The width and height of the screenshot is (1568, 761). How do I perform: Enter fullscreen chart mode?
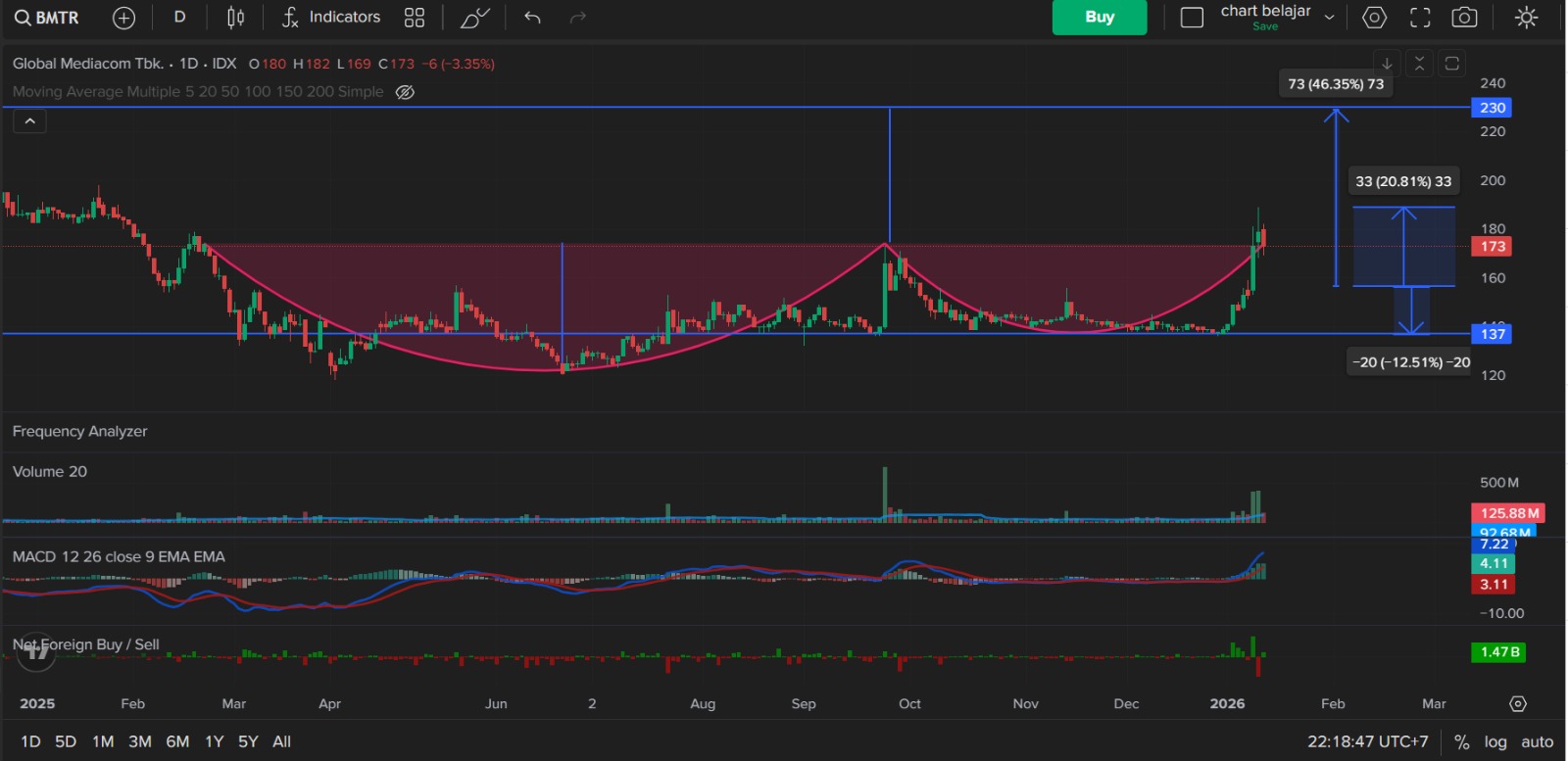tap(1420, 18)
